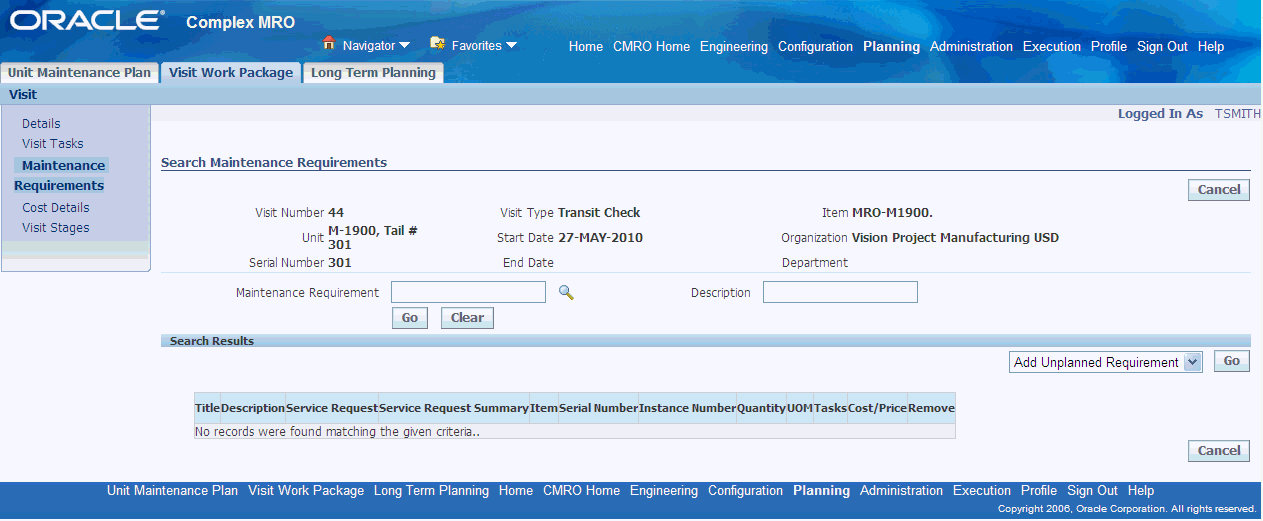Screen dimensions: 1263x521
Task: Click the Item column header
Action: click(544, 408)
